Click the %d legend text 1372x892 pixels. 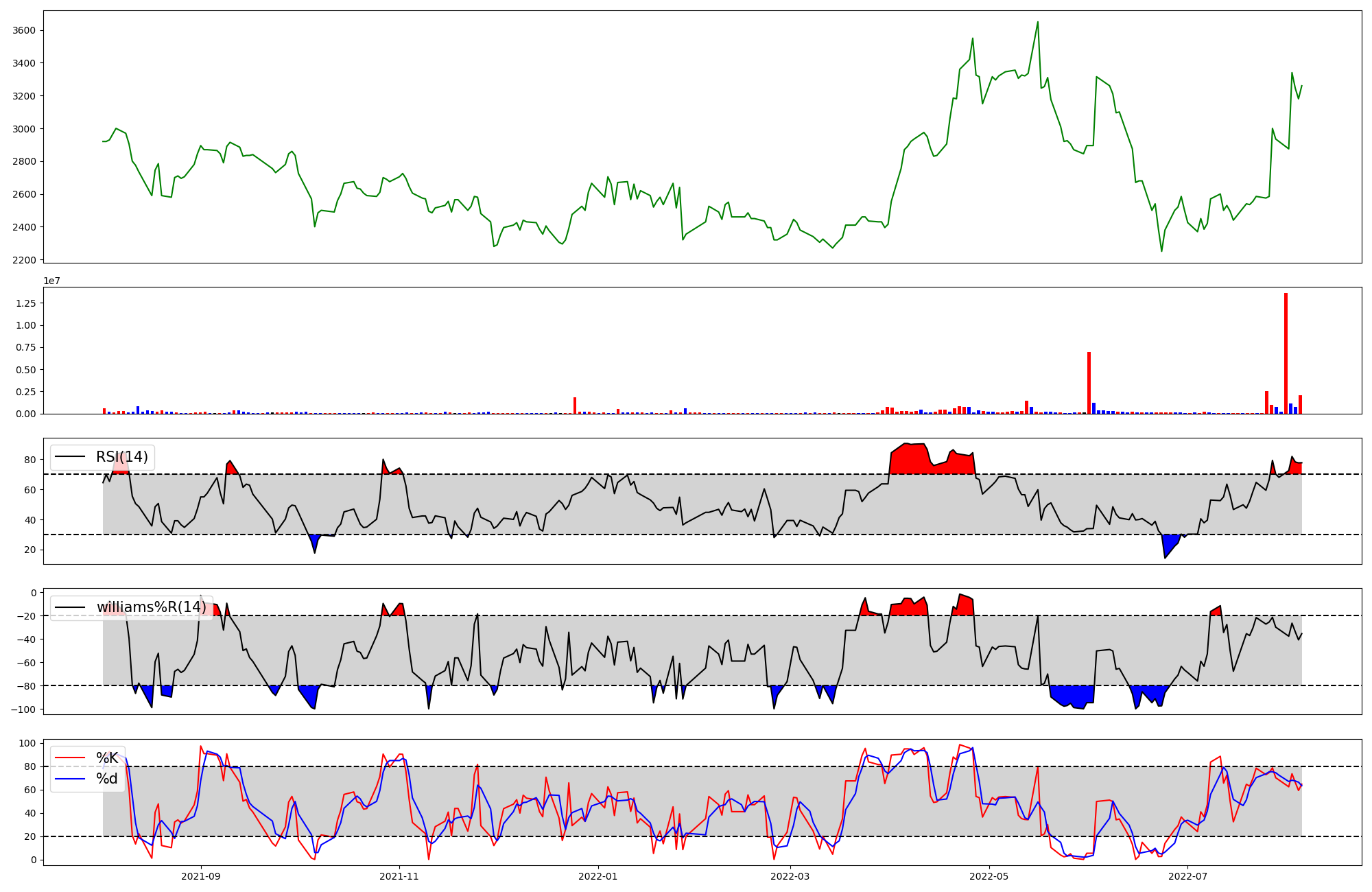pyautogui.click(x=107, y=779)
